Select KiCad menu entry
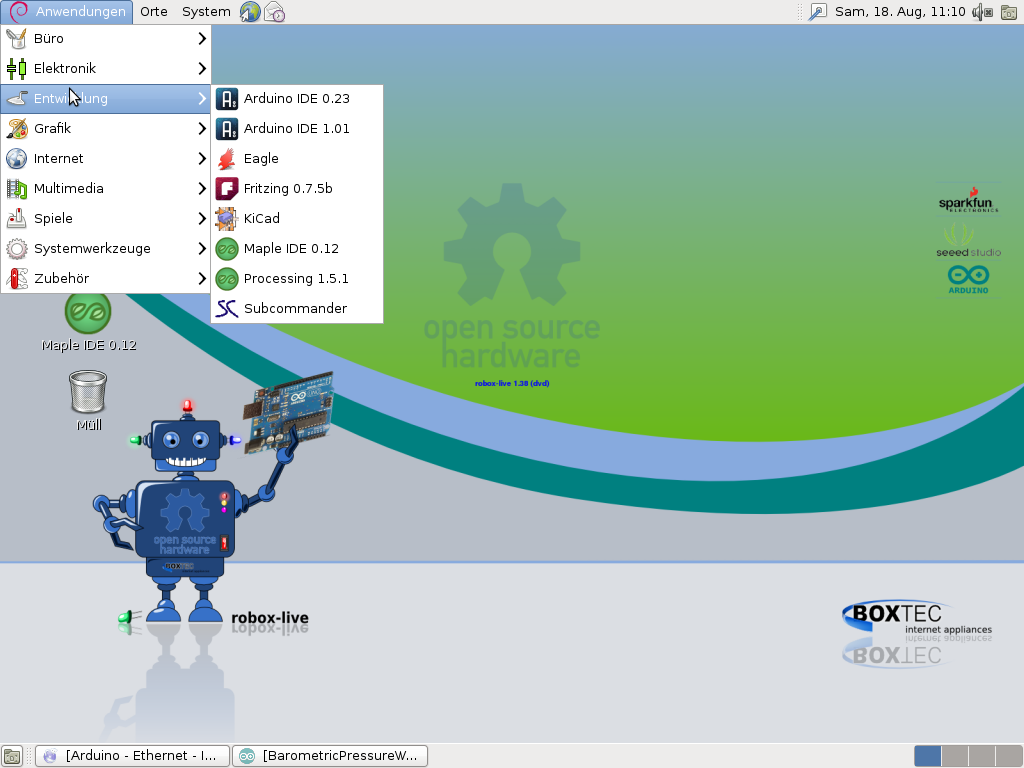 tap(296, 219)
